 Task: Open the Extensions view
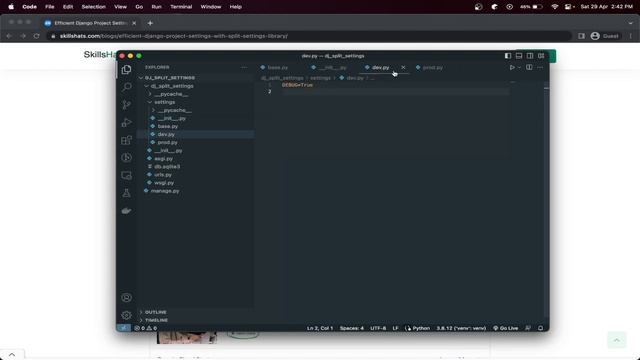pos(127,140)
